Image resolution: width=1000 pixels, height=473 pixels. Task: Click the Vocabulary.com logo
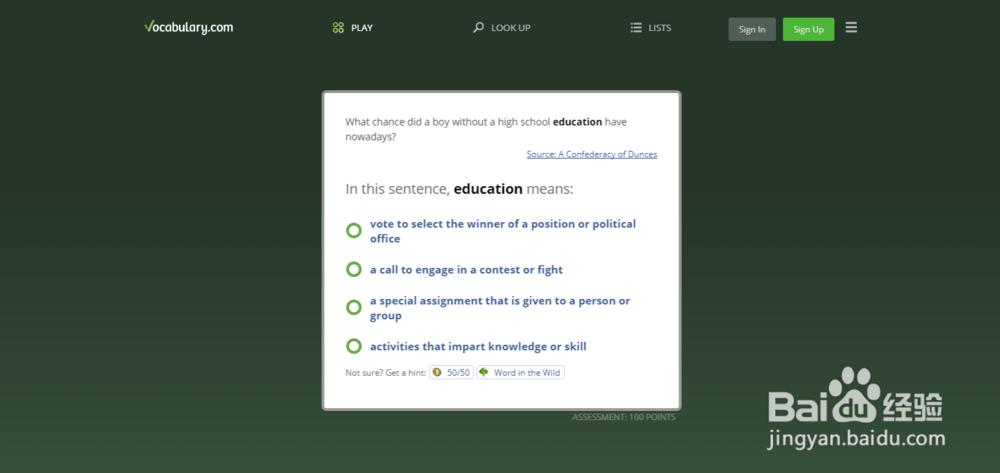pyautogui.click(x=188, y=27)
